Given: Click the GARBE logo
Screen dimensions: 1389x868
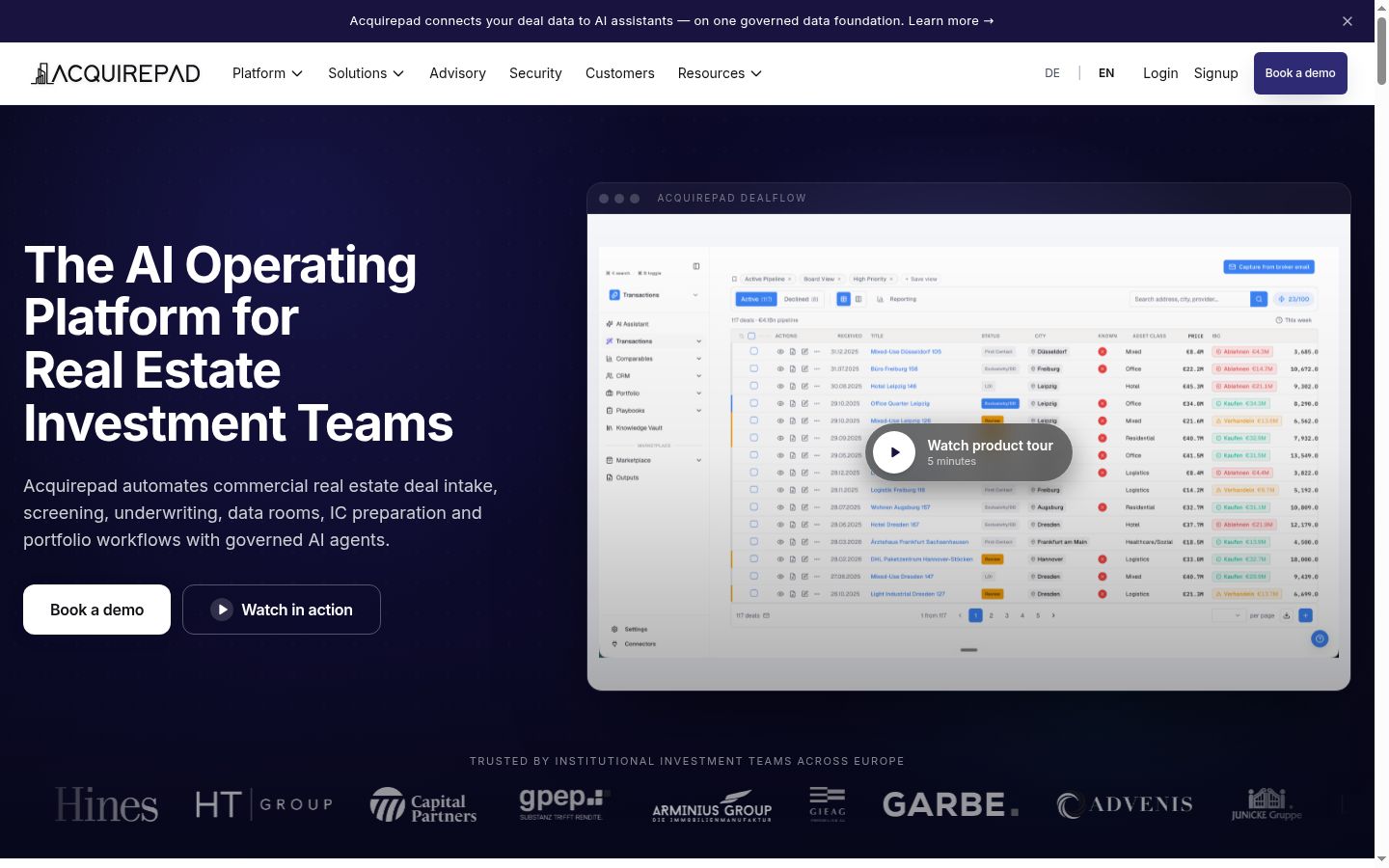Looking at the screenshot, I should (x=950, y=804).
